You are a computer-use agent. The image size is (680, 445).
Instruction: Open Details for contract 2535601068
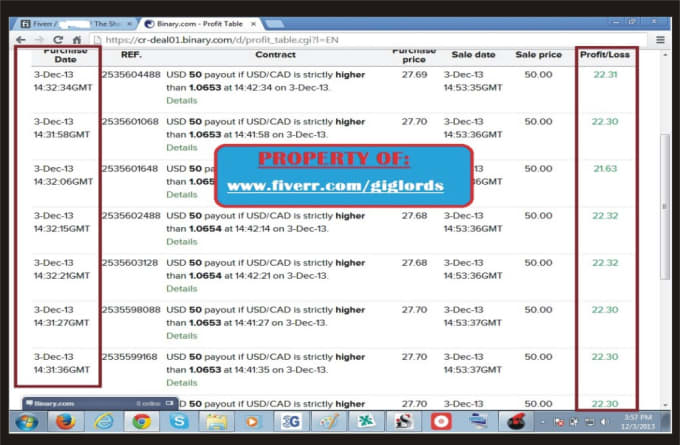[182, 147]
